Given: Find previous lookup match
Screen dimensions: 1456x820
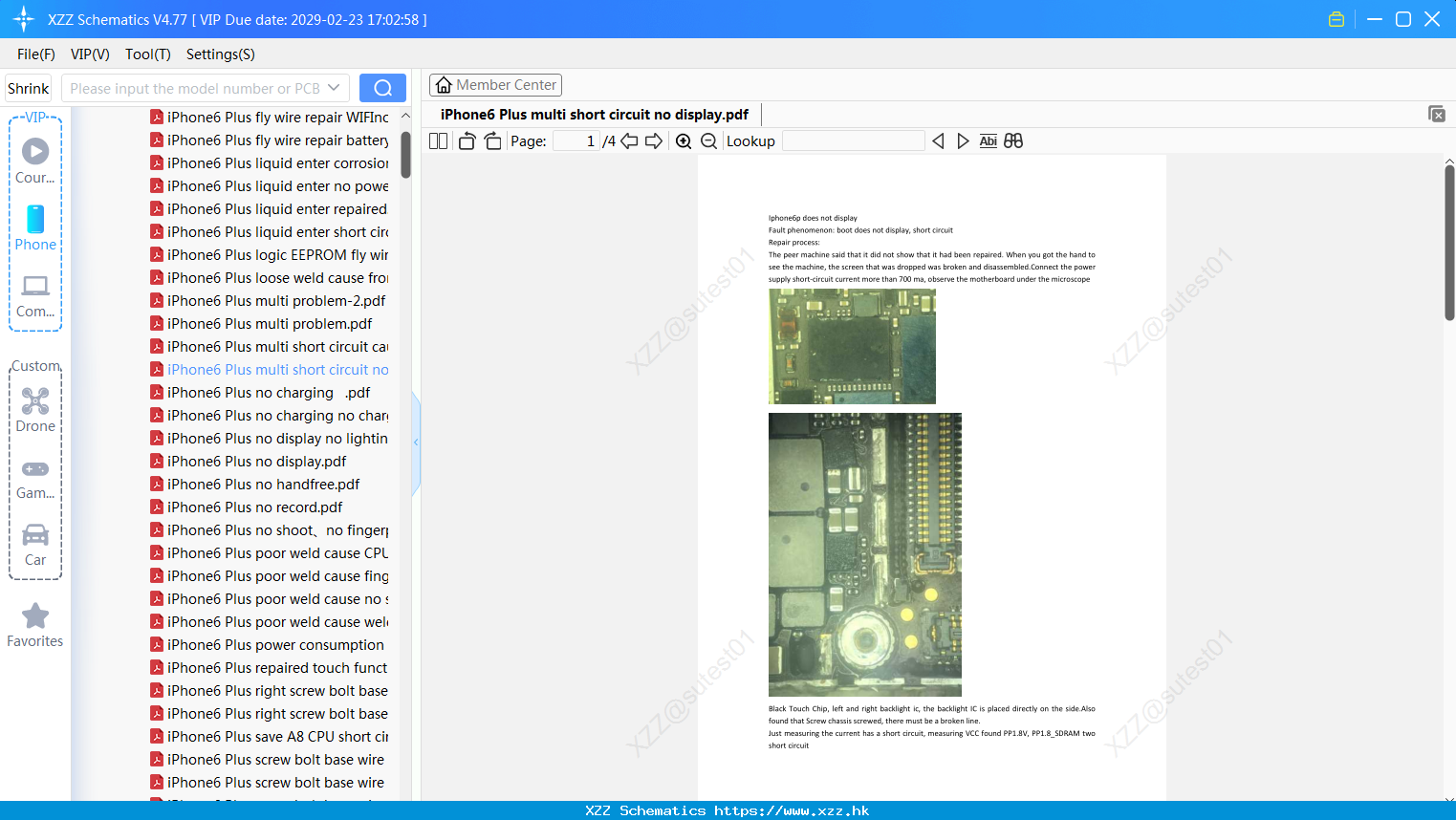Looking at the screenshot, I should coord(938,141).
